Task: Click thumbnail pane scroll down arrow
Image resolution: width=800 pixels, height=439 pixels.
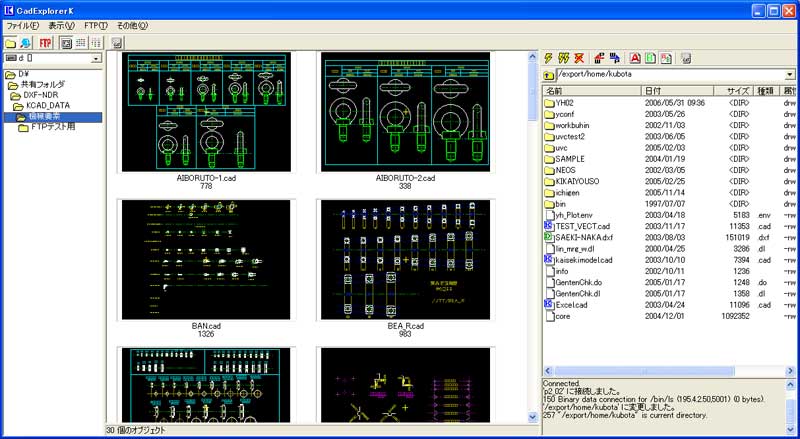Action: (533, 418)
